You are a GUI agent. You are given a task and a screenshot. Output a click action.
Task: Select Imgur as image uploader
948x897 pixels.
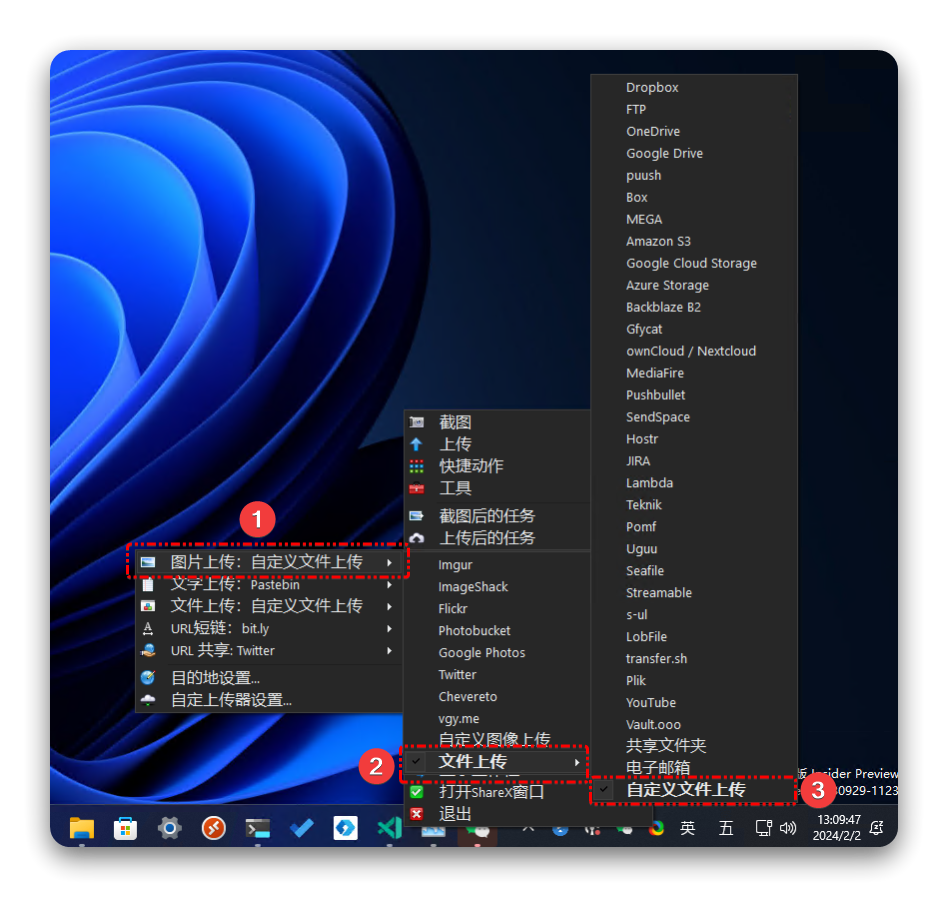point(455,565)
